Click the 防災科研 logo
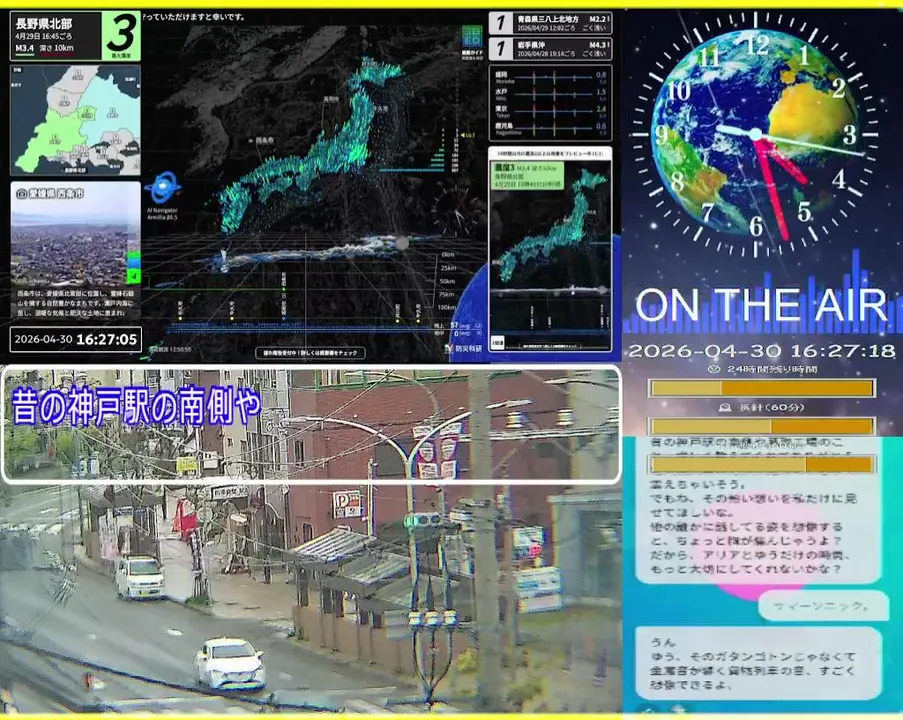Image resolution: width=903 pixels, height=720 pixels. click(x=464, y=348)
